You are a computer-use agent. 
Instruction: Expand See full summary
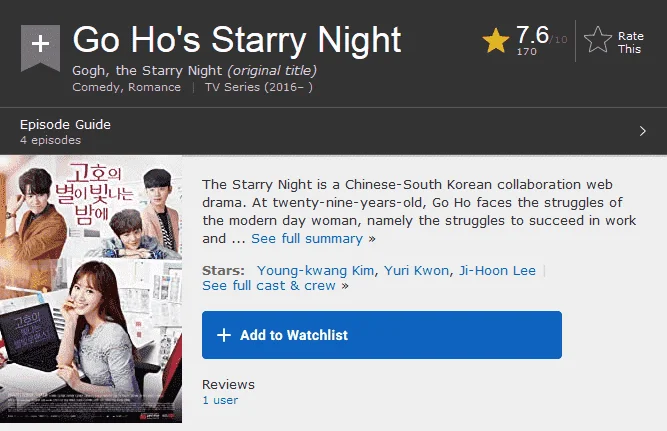(307, 239)
